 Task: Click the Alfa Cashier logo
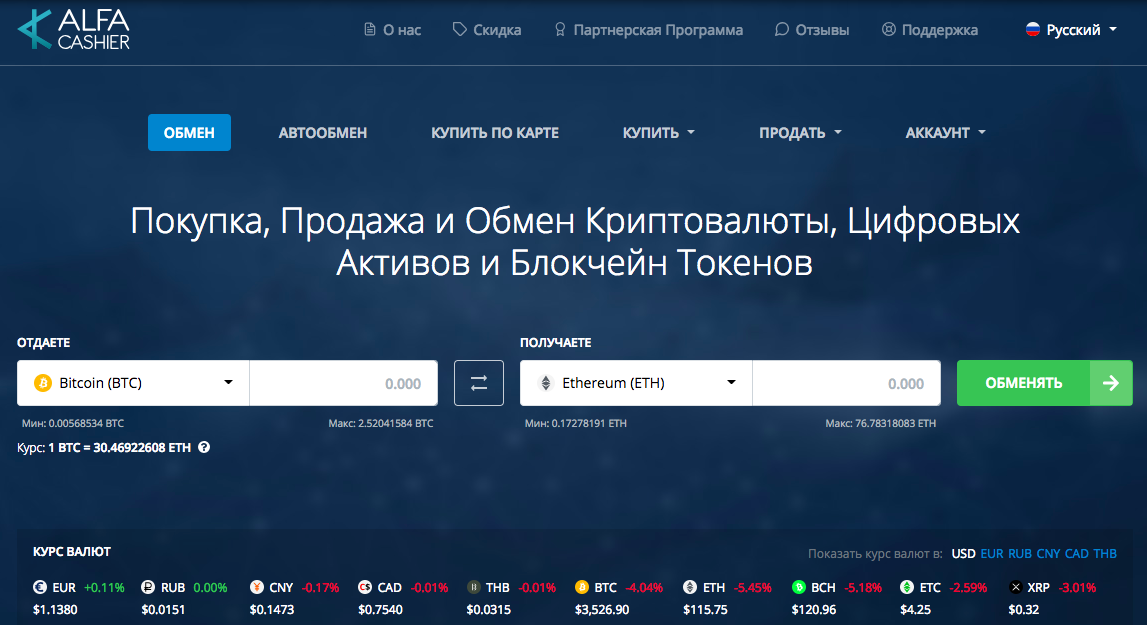coord(74,29)
